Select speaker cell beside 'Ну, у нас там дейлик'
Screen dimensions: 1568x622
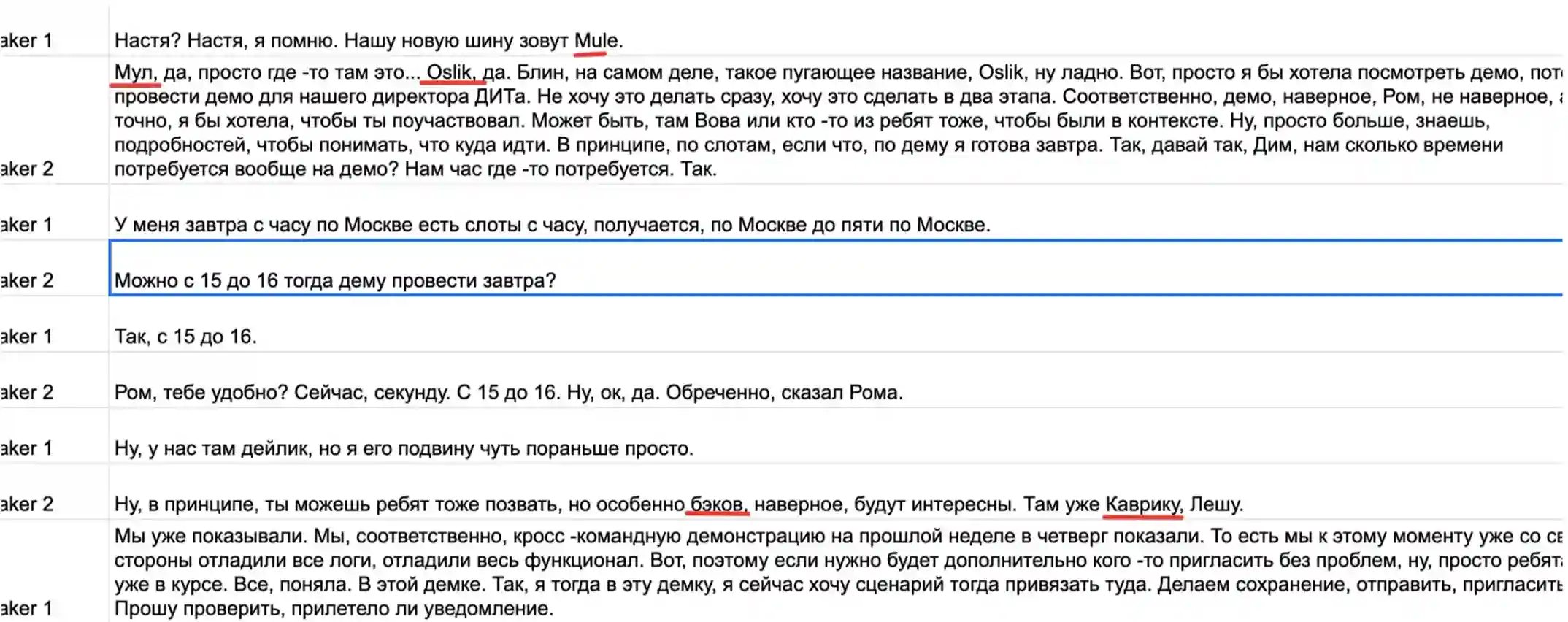pos(55,436)
